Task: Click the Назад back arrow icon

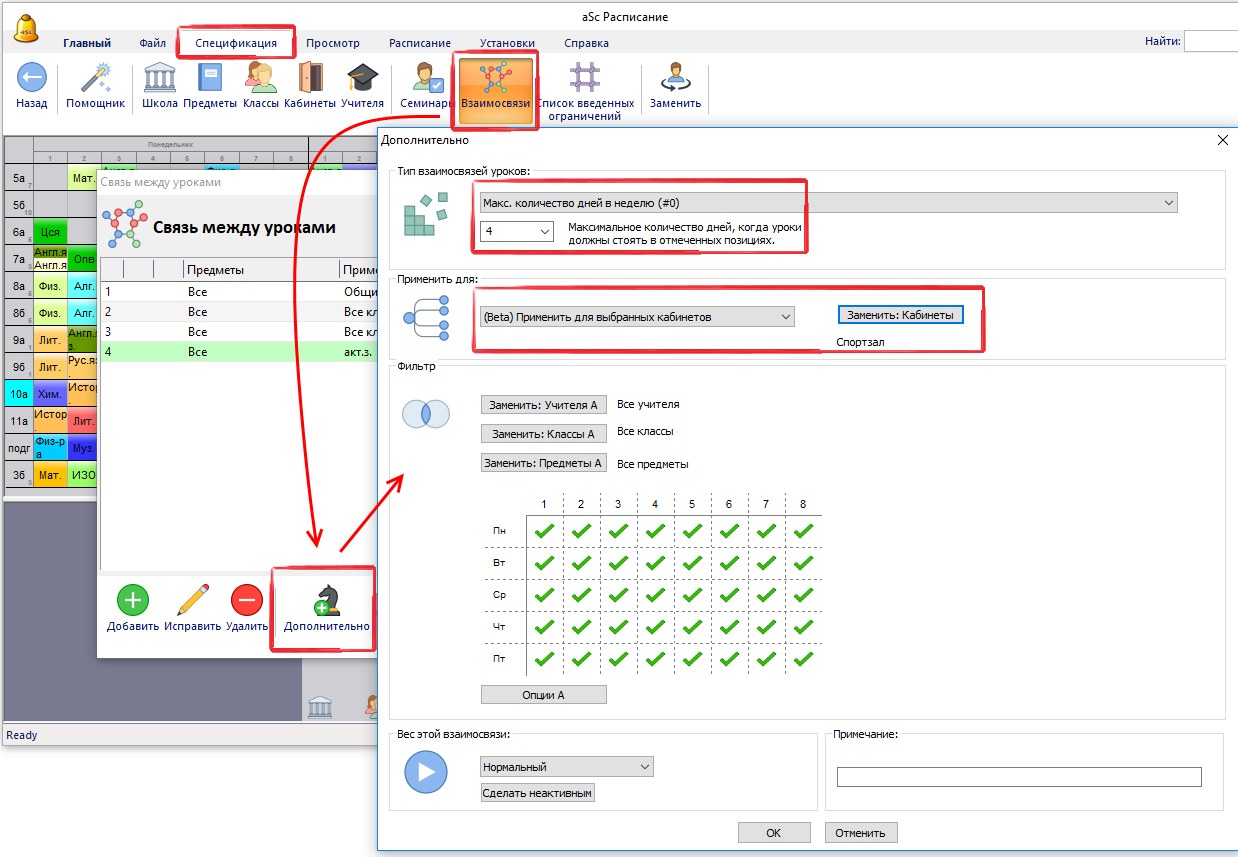Action: click(x=31, y=79)
